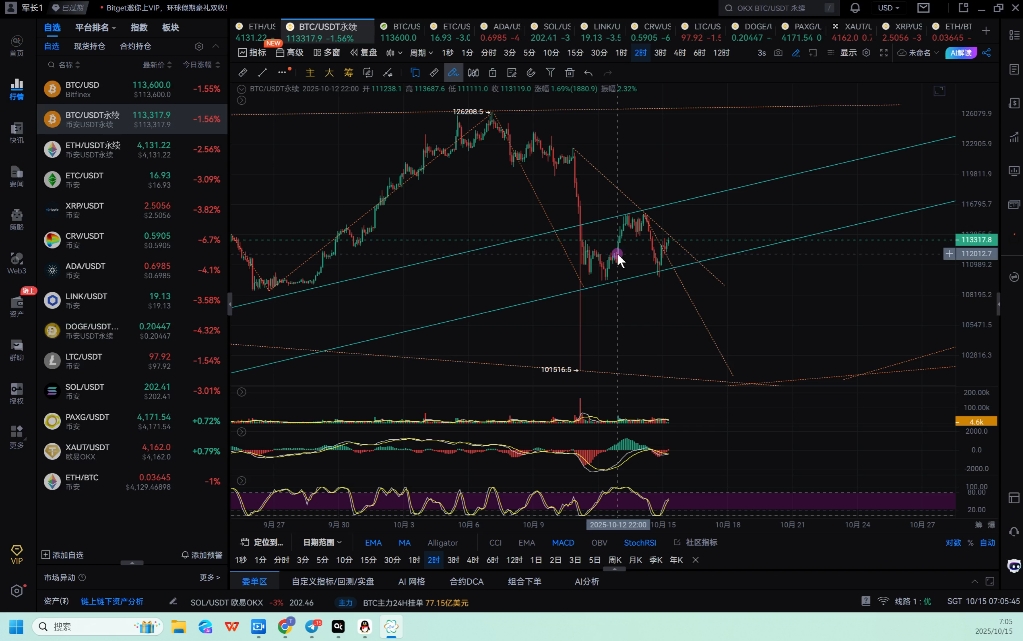Switch to the 现货持仓 tab
1023x641 pixels.
point(89,46)
